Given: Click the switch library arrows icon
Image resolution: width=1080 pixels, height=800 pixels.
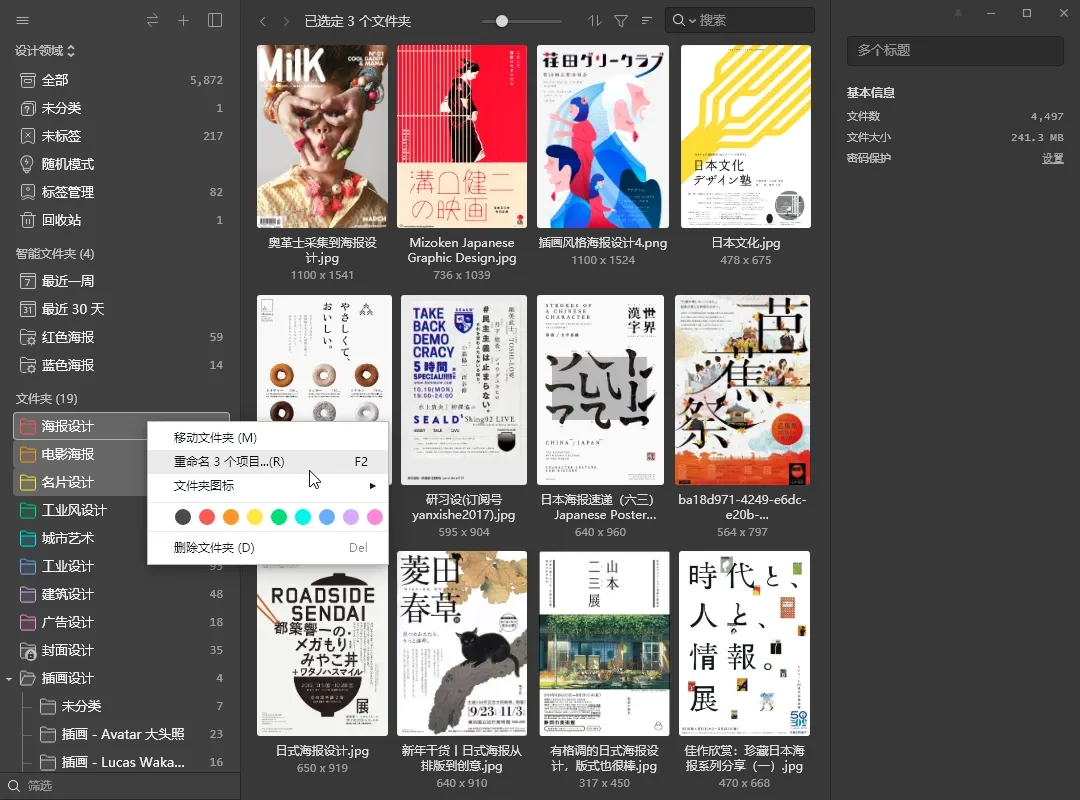Looking at the screenshot, I should 152,21.
